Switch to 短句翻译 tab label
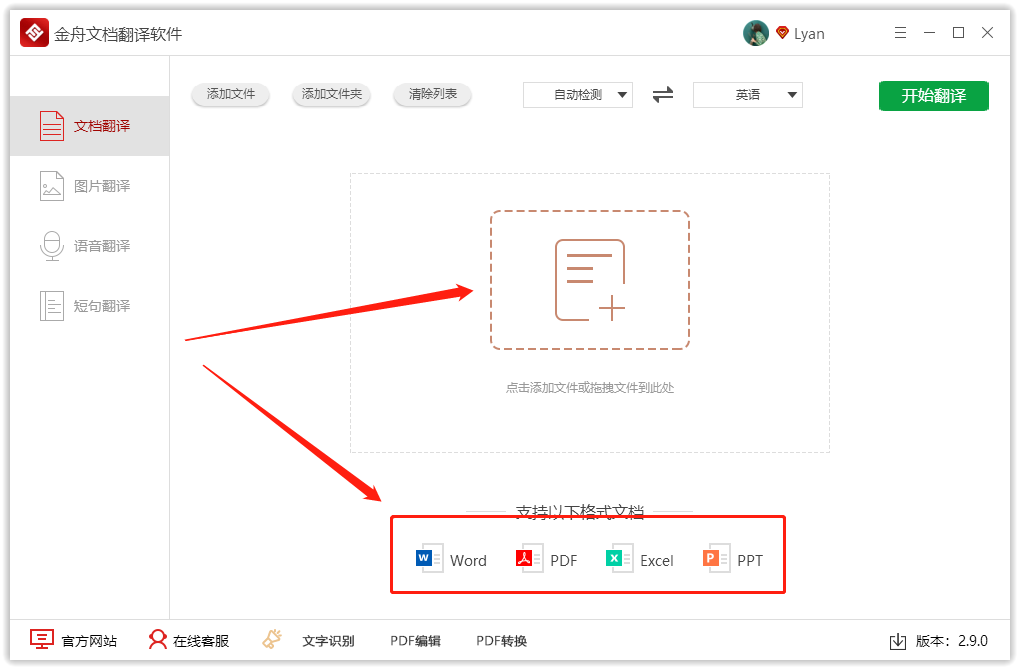Screen dimensions: 1020x670 (x=102, y=306)
